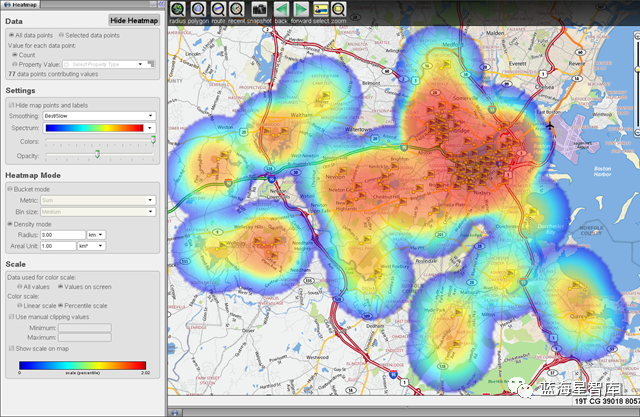
Task: Click the Heatmap tab globe icon
Action: click(7, 5)
